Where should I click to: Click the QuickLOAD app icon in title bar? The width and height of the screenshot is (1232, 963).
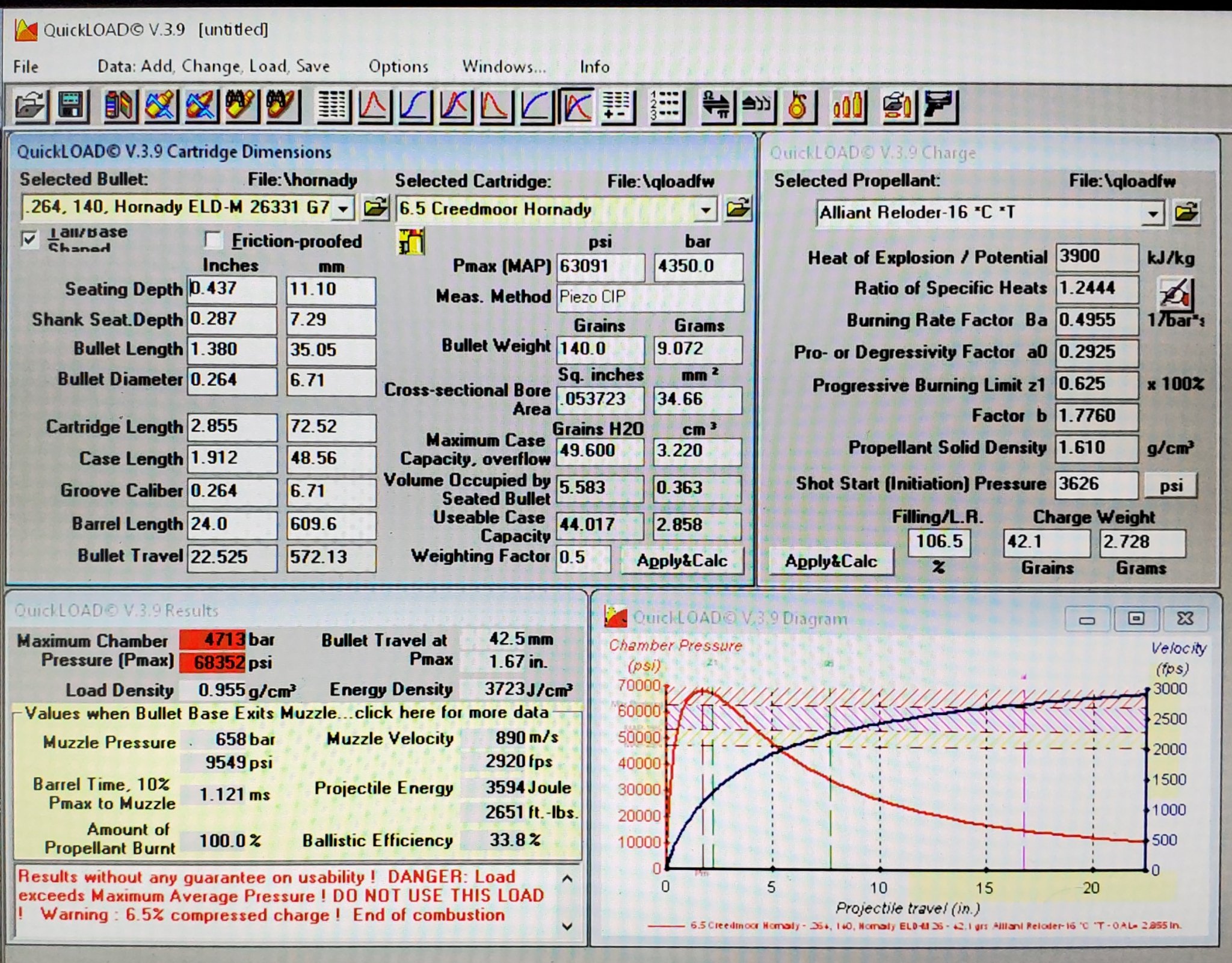pos(26,29)
